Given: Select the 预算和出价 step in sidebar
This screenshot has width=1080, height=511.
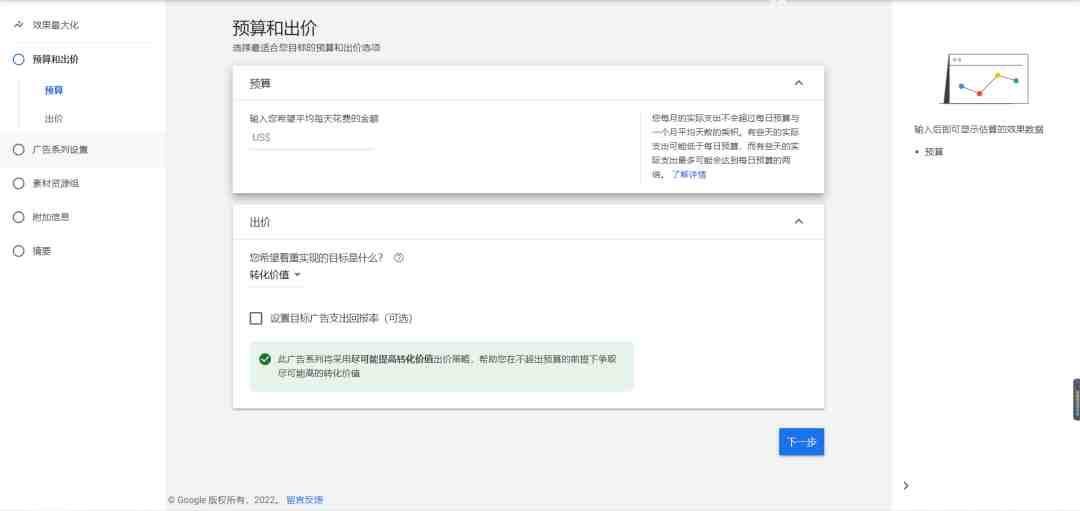Looking at the screenshot, I should pos(55,59).
